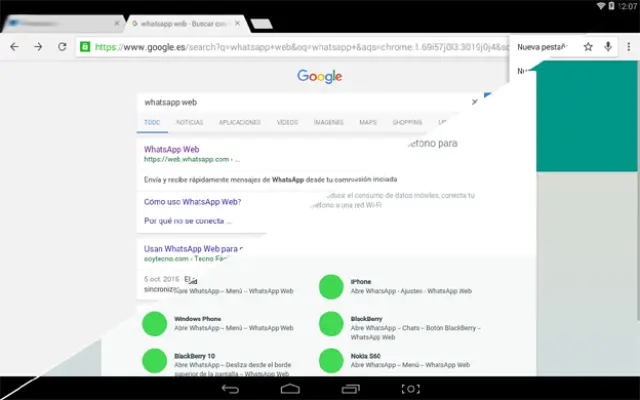Tap the screenshot icon in the navigation bar
The height and width of the screenshot is (400, 640).
point(410,388)
